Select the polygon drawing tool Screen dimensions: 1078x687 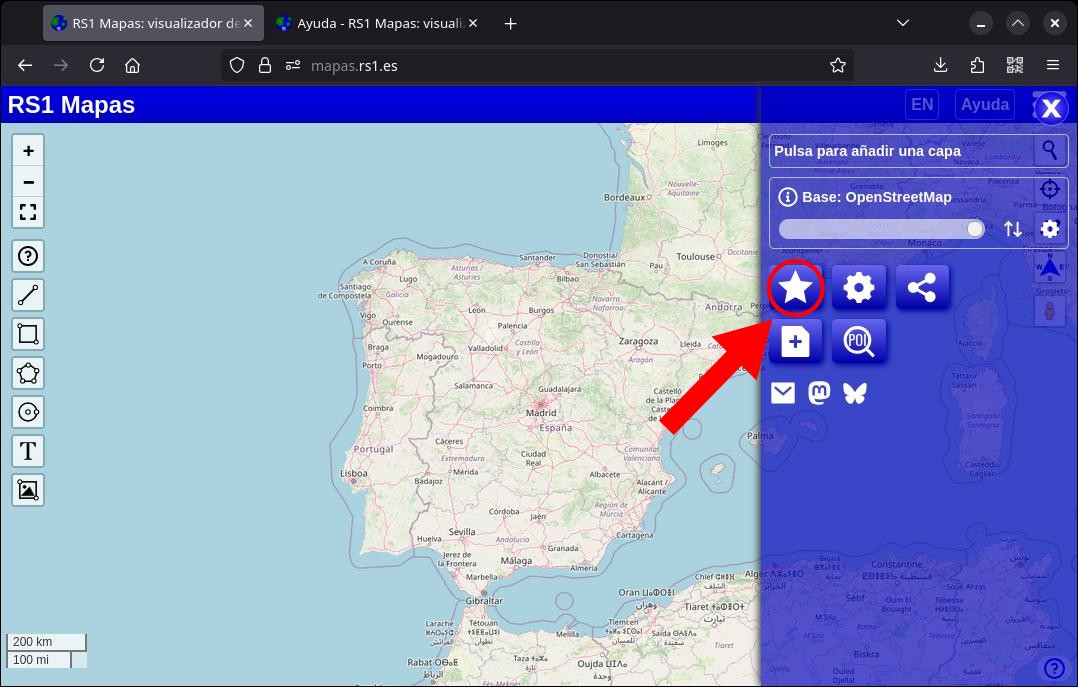(x=28, y=373)
